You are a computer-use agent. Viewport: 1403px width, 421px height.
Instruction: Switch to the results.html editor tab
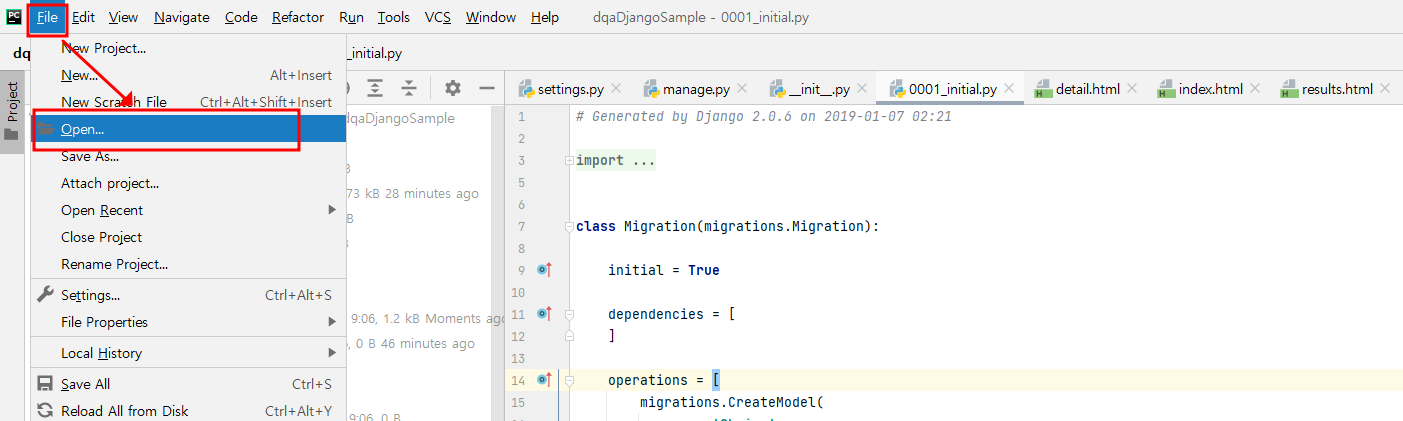(x=1336, y=89)
